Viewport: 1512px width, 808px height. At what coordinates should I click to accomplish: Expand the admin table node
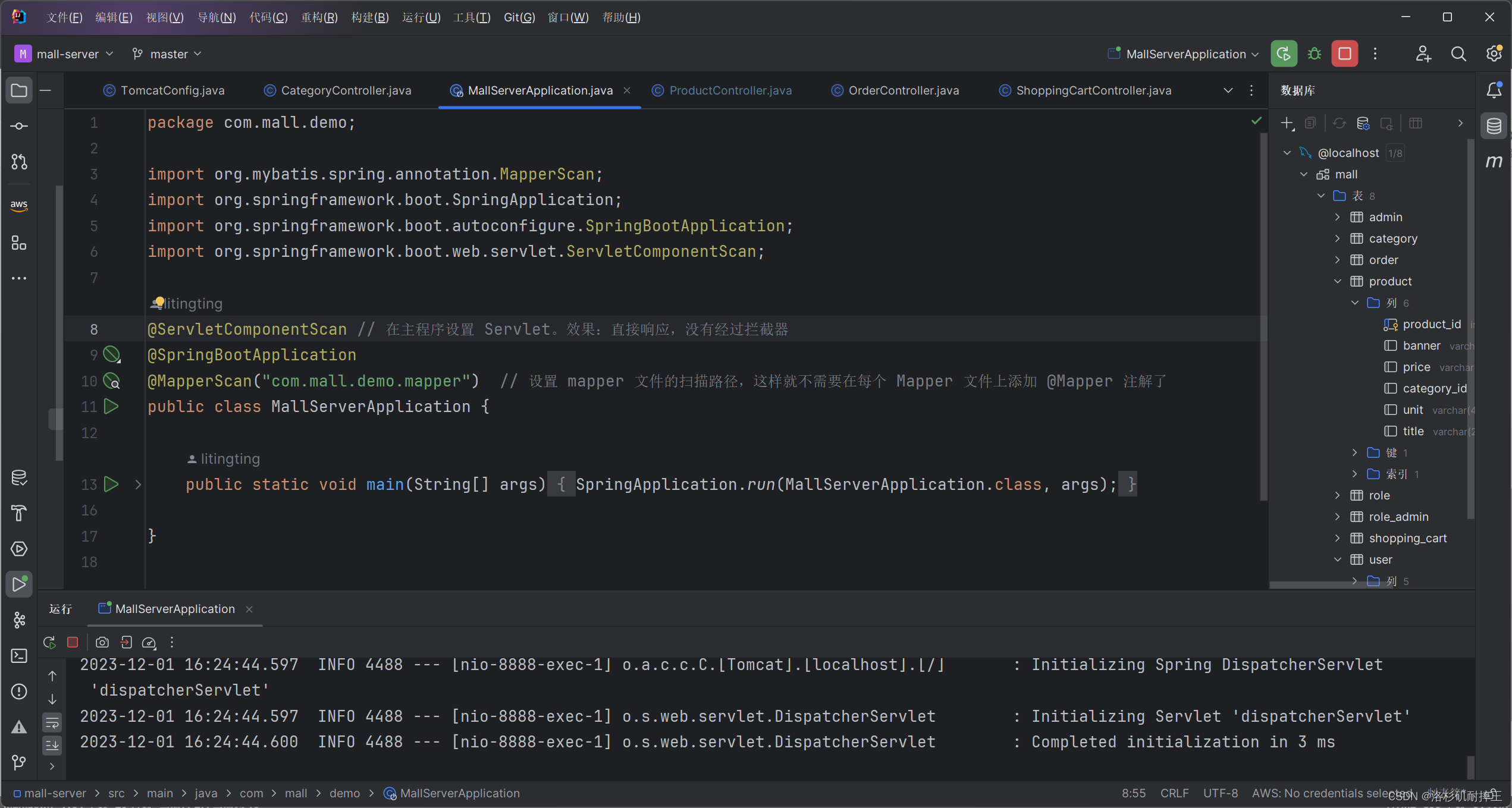(x=1338, y=217)
